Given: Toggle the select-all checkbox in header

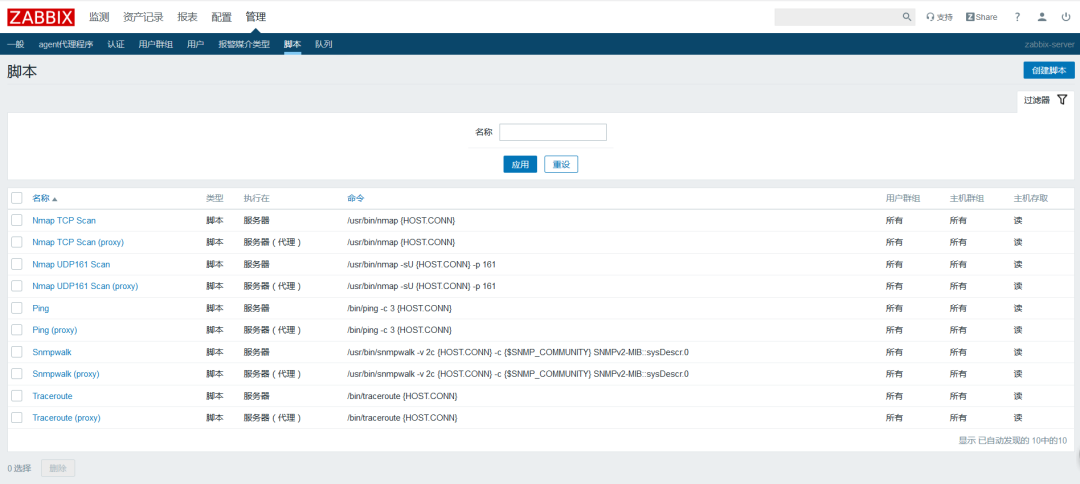Looking at the screenshot, I should [17, 198].
